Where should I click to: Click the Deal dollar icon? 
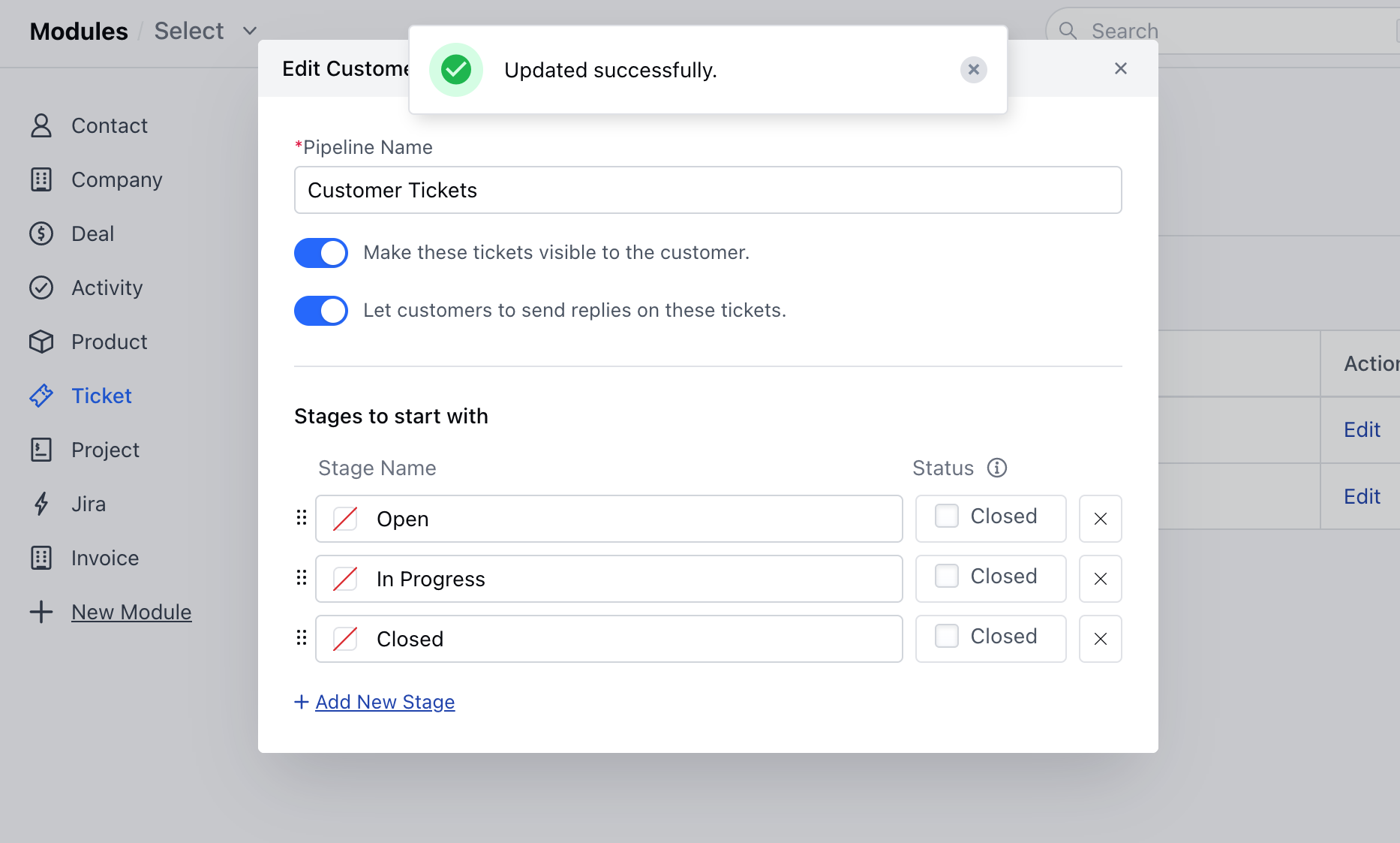[x=41, y=233]
